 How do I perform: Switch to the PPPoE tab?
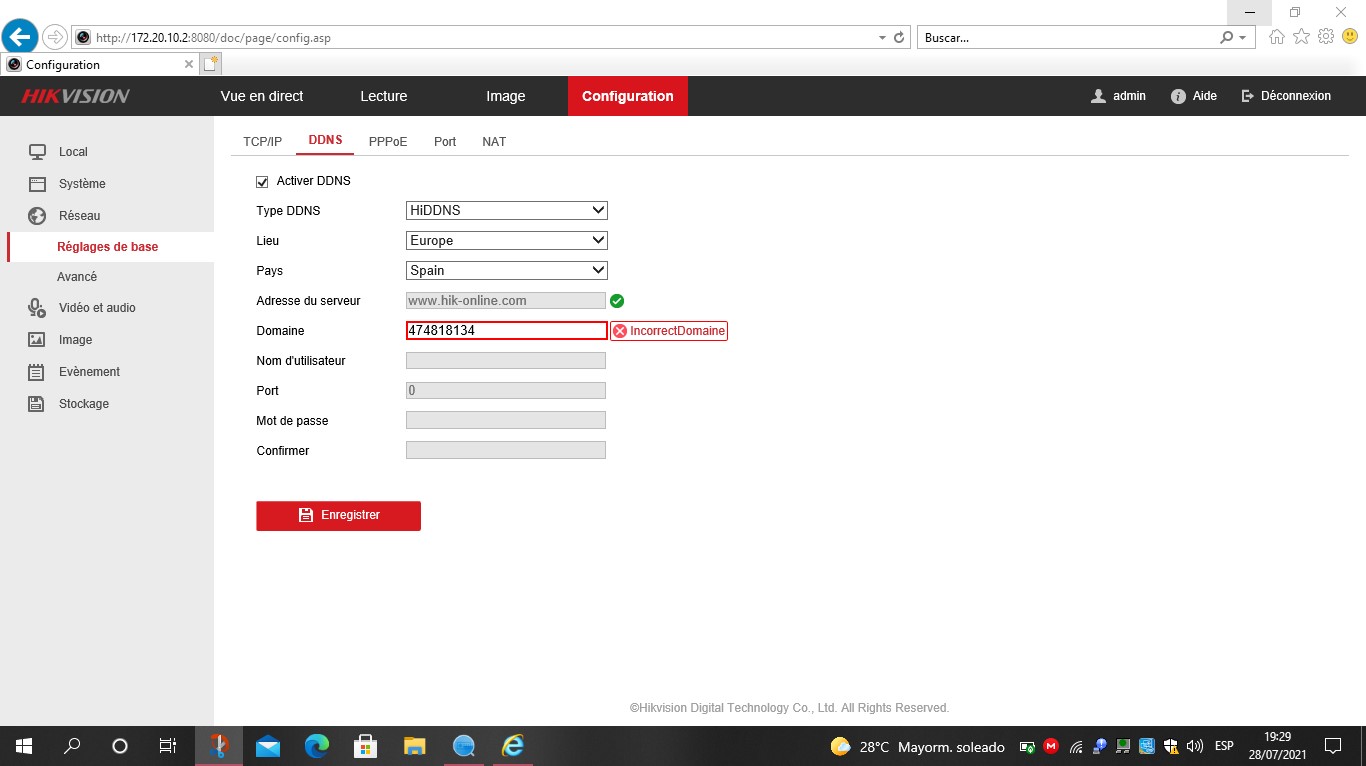[x=388, y=142]
